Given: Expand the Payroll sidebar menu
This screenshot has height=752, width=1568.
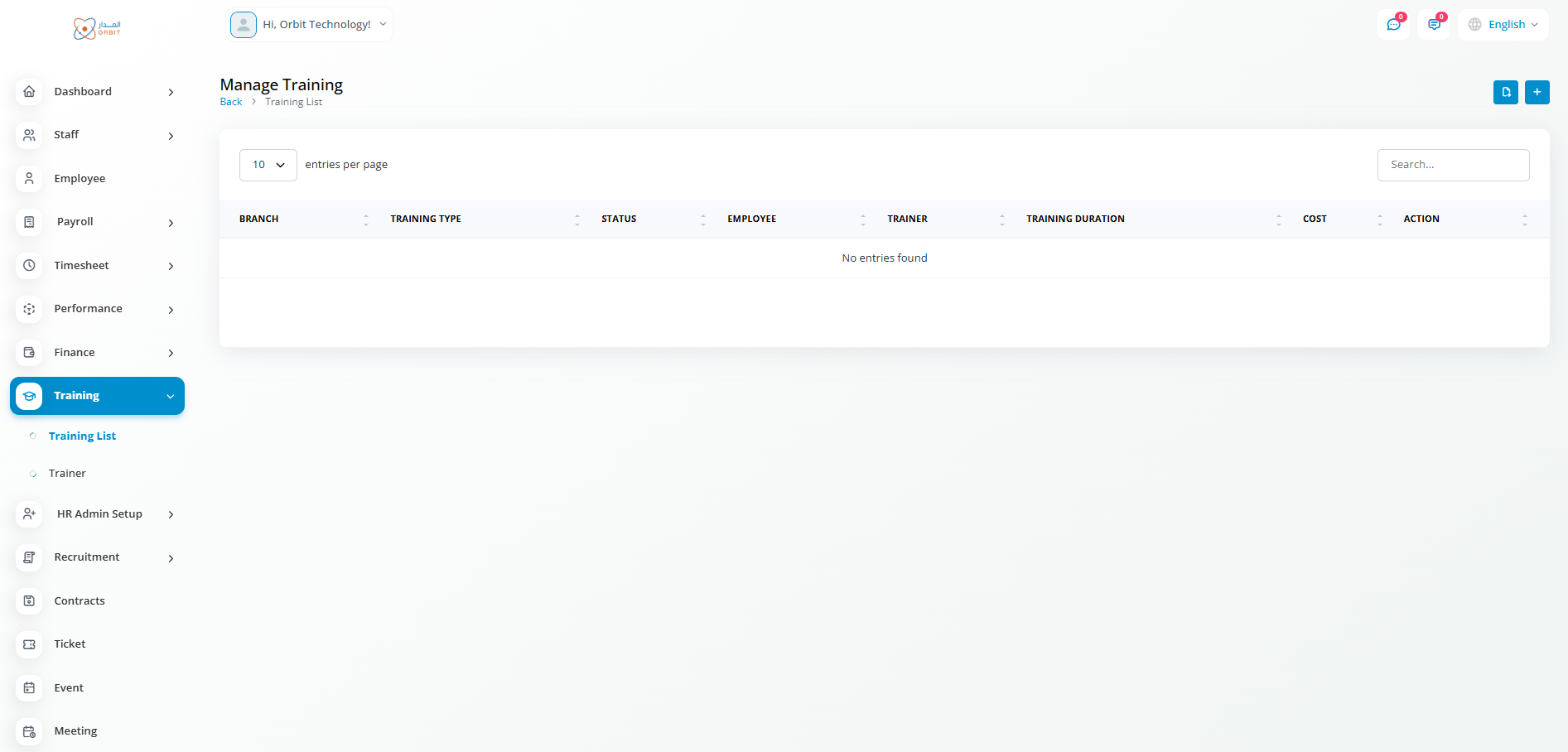Looking at the screenshot, I should coord(97,222).
